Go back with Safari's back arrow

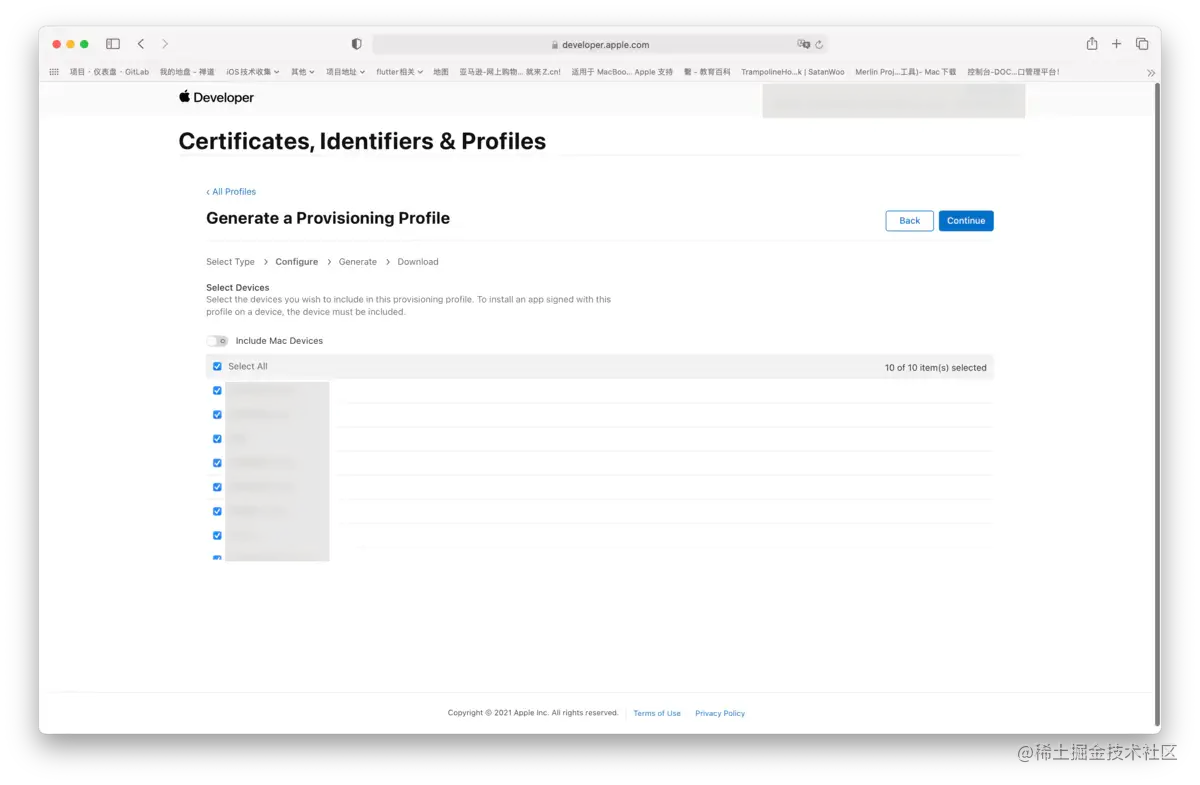pyautogui.click(x=141, y=44)
